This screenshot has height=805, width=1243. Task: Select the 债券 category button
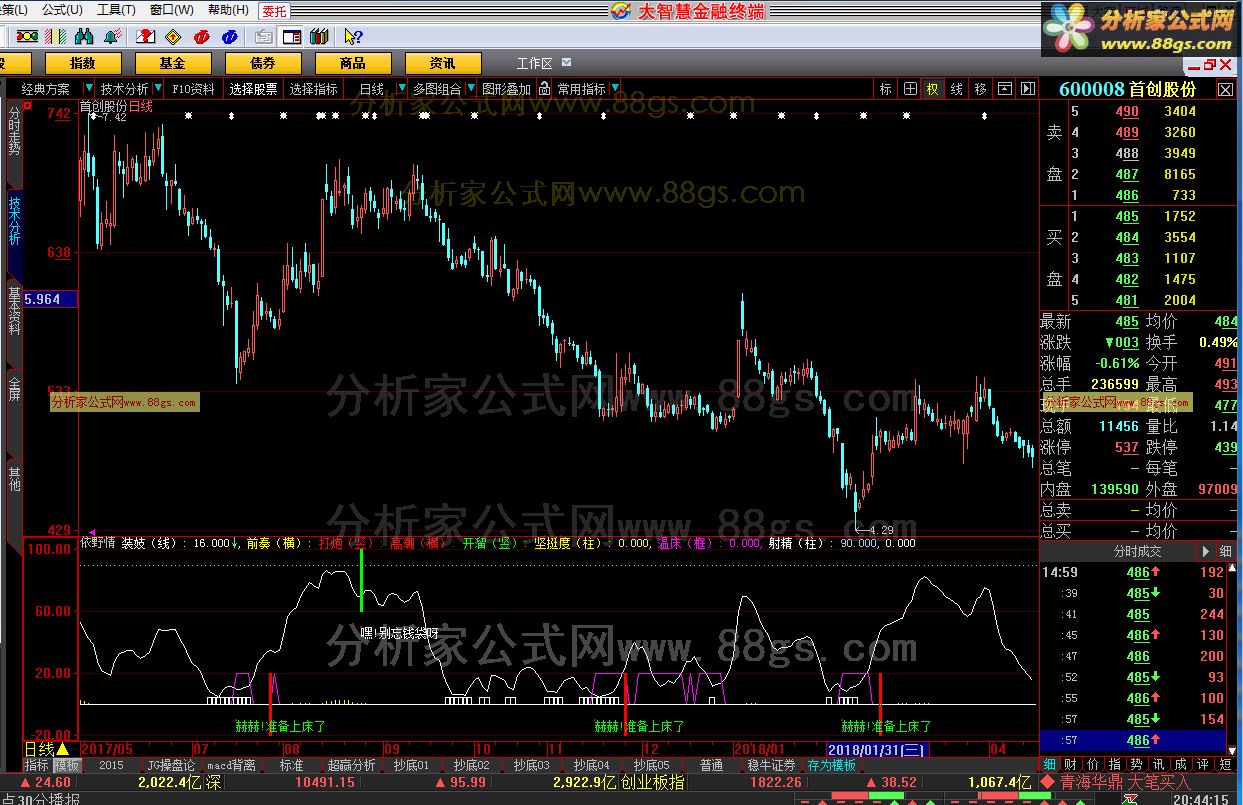262,63
